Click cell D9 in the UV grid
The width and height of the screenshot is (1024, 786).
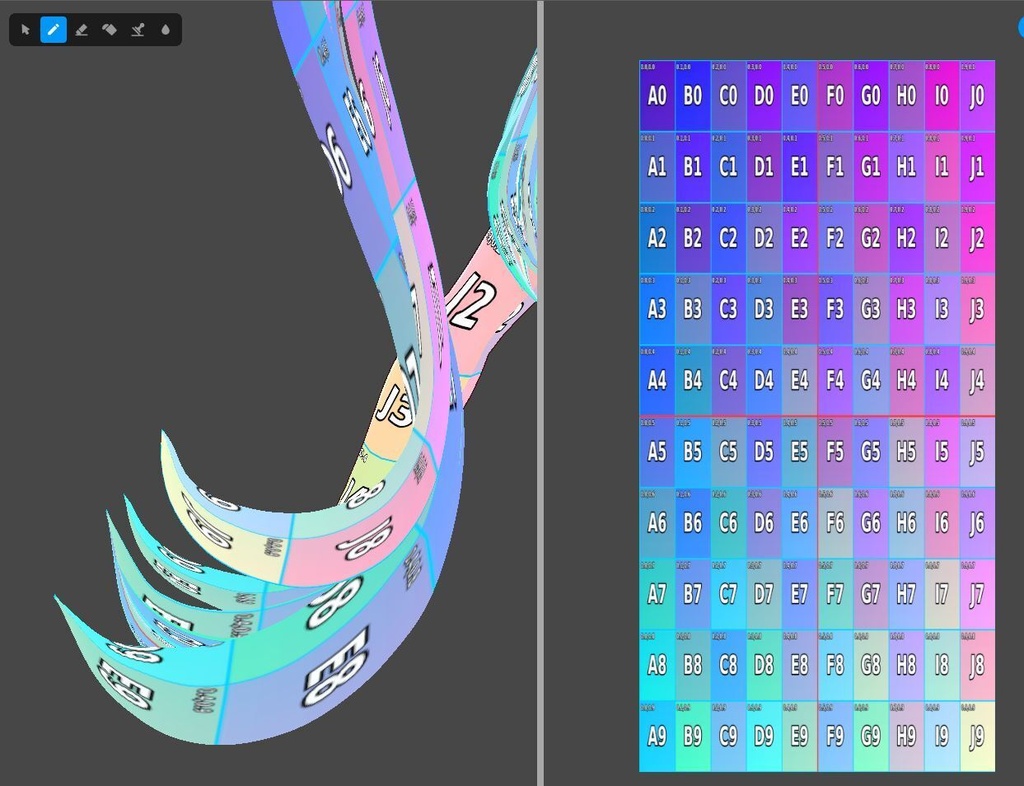763,736
